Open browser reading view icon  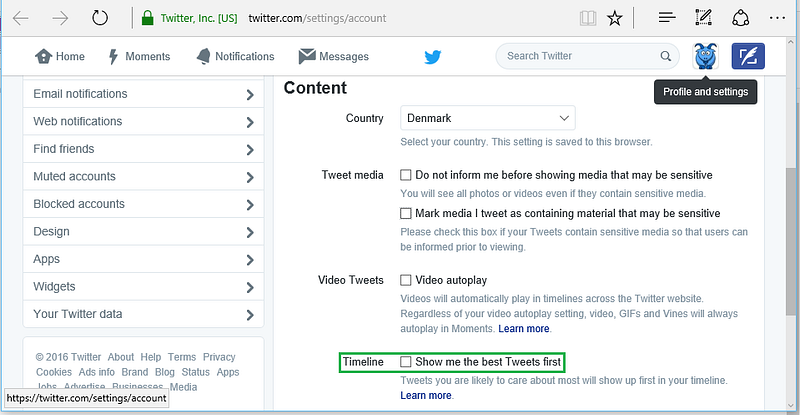[x=588, y=19]
